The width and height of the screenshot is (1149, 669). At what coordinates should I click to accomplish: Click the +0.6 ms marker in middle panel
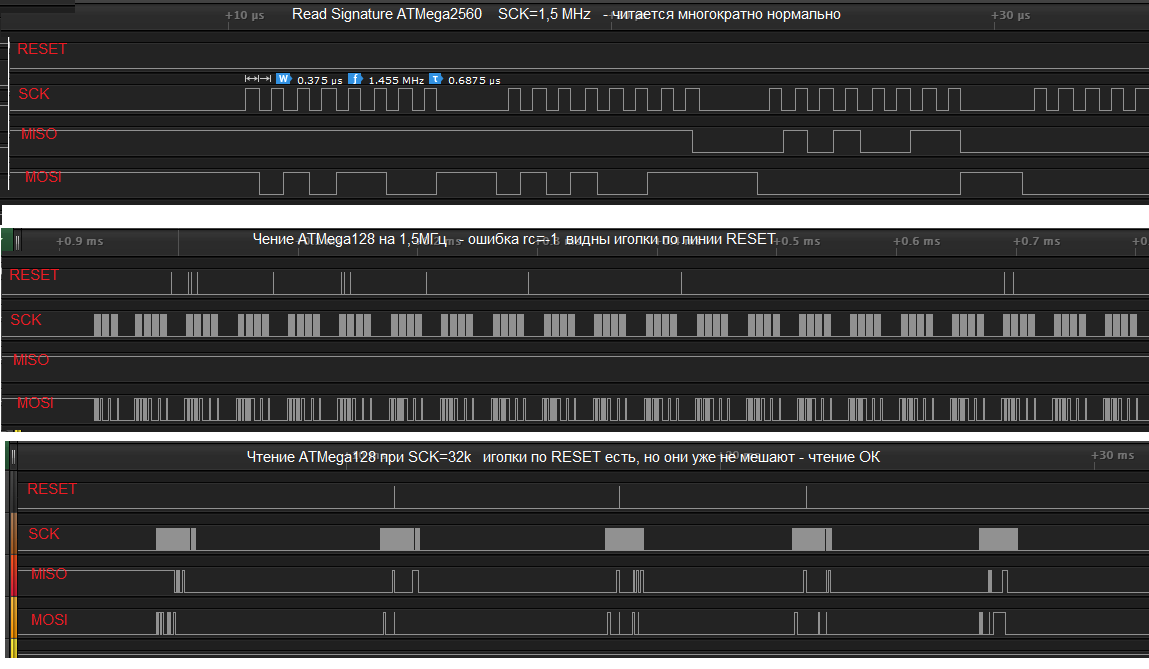point(917,241)
